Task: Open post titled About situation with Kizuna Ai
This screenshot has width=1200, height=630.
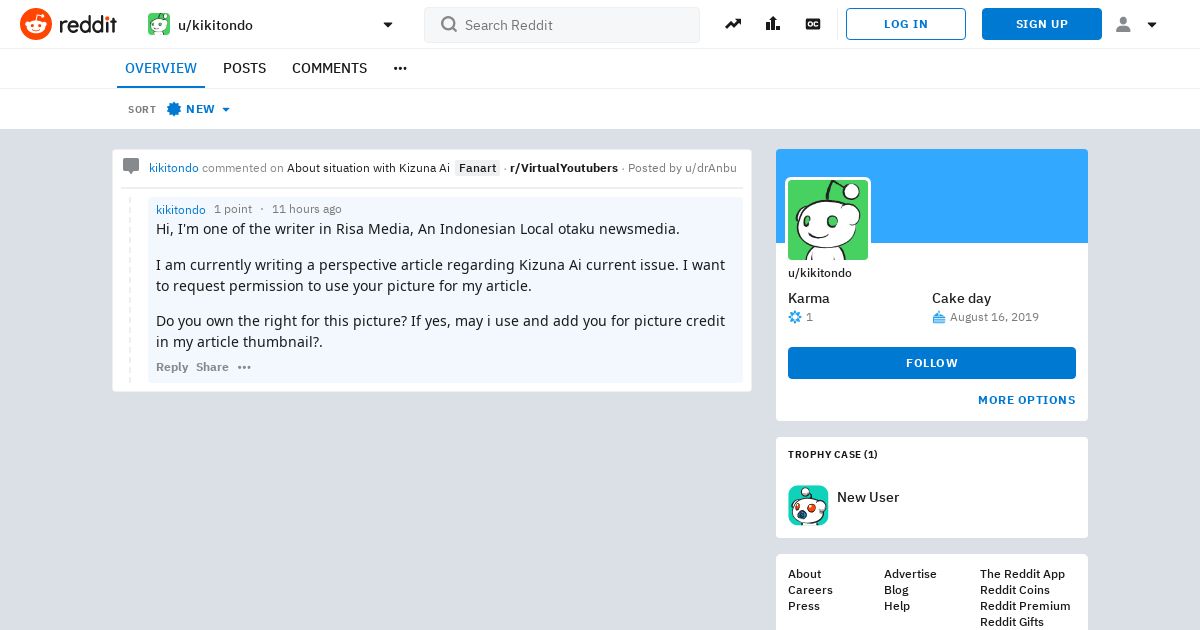Action: coord(368,168)
